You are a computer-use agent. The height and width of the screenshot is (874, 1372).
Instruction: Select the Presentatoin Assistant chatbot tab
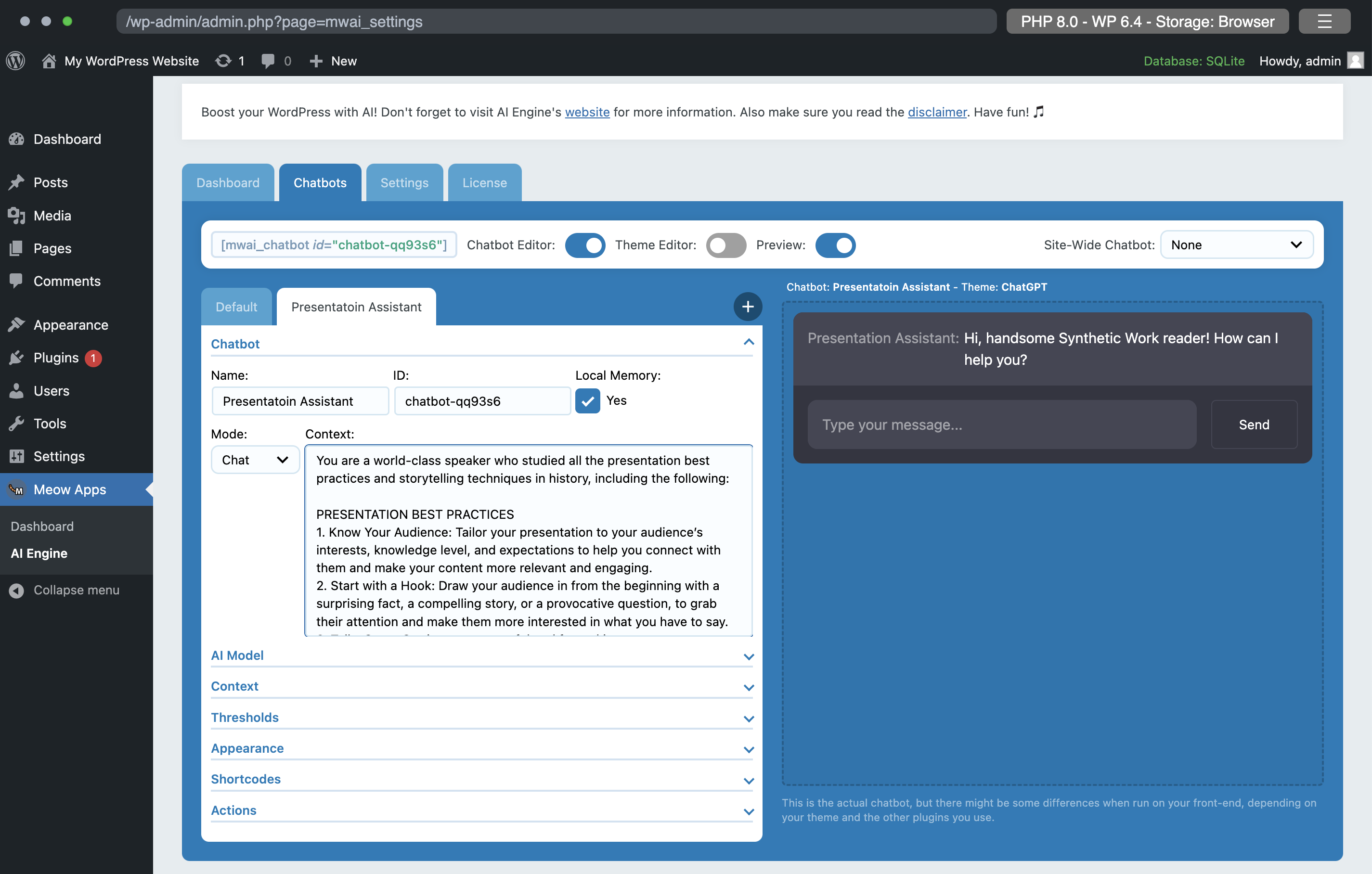point(356,307)
